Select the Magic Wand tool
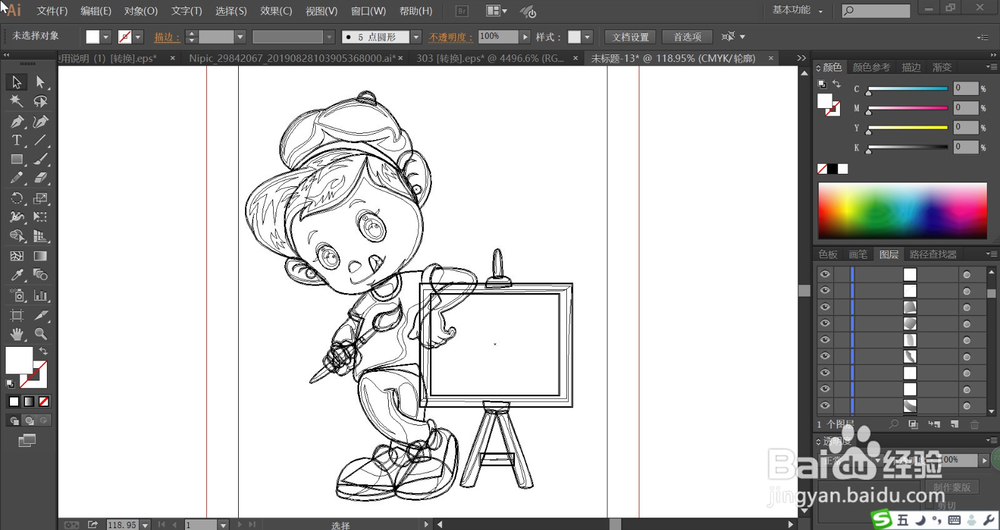1000x530 pixels. coord(17,101)
